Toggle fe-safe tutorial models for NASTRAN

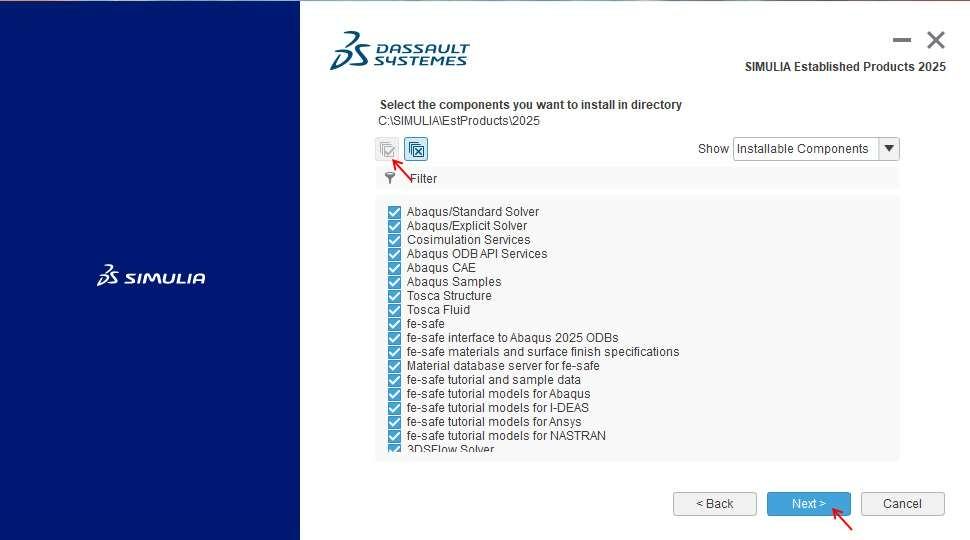click(394, 436)
